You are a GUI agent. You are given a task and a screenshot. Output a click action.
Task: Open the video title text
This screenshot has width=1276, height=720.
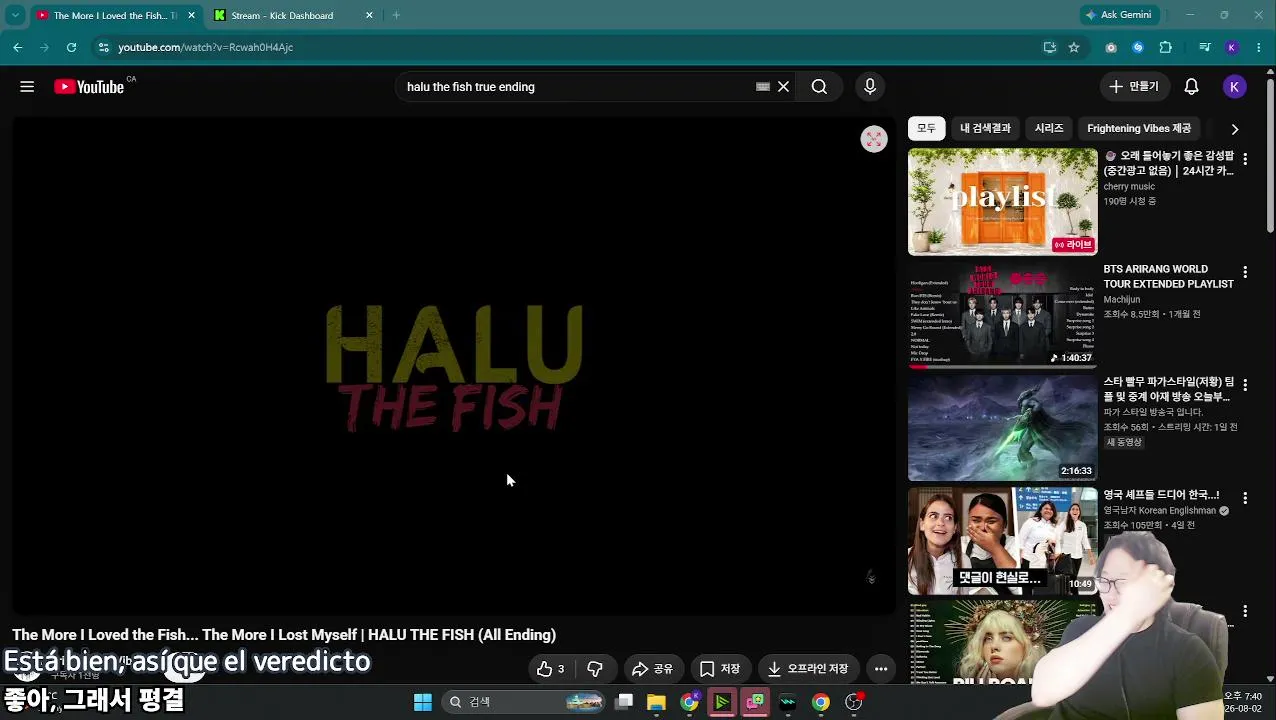(284, 635)
